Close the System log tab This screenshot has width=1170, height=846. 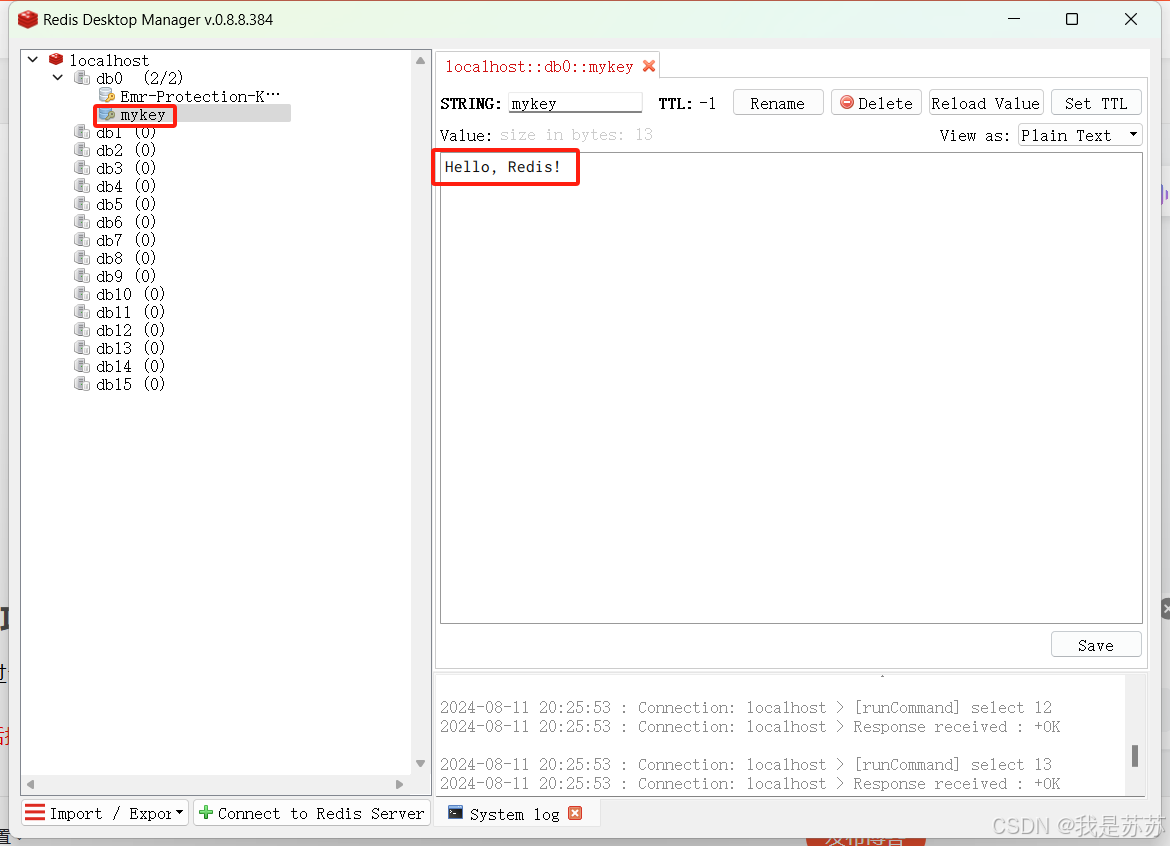(575, 813)
